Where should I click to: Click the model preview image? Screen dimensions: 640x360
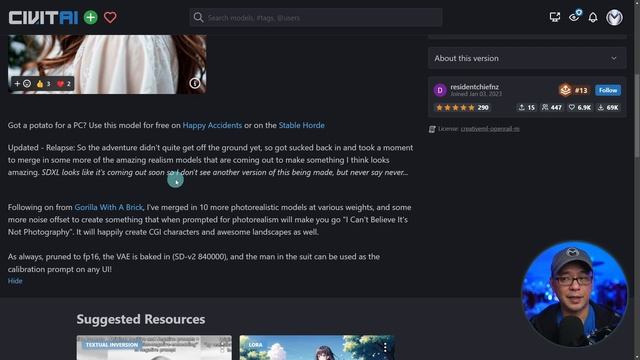pos(107,64)
